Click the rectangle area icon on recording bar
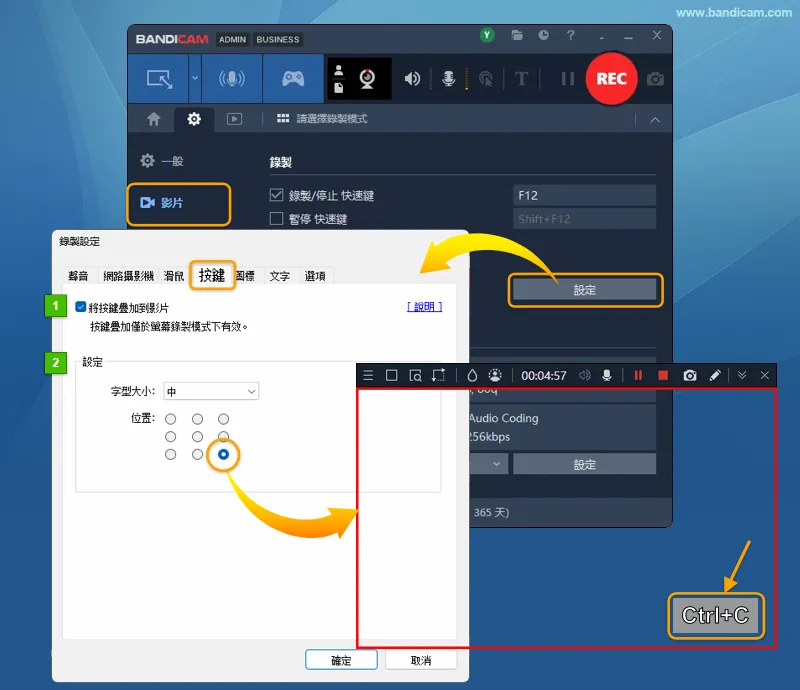Screen dimensions: 800x690 coord(391,376)
